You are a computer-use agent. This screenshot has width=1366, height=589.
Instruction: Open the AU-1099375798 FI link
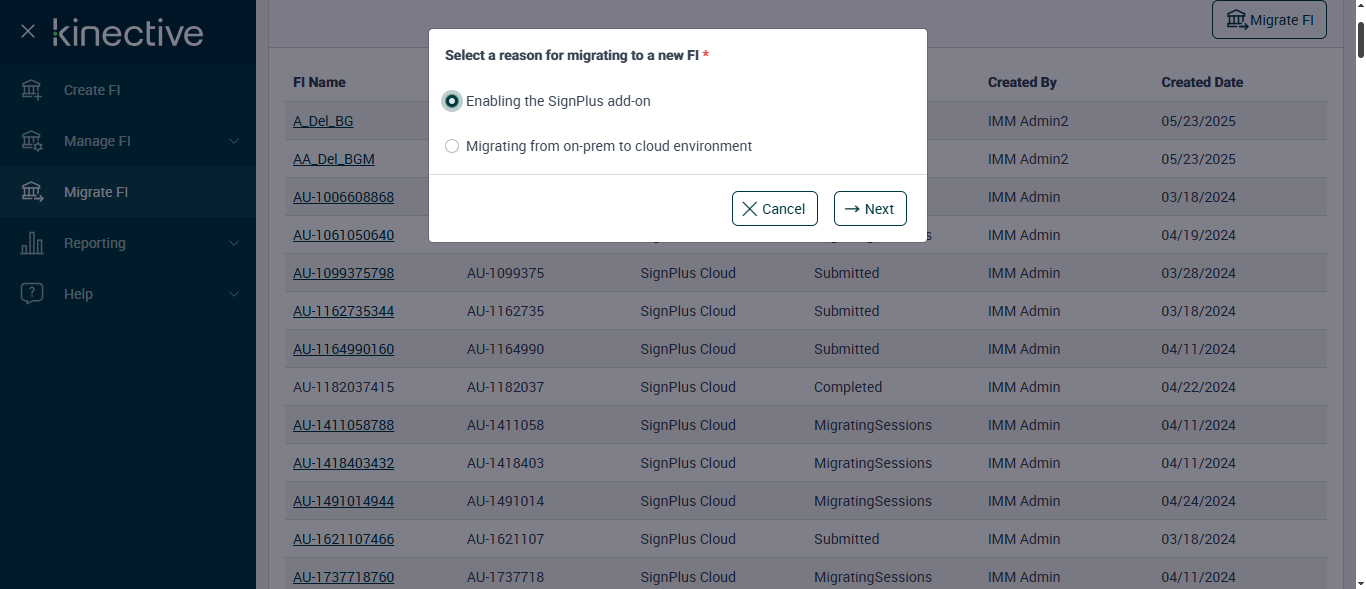(x=343, y=273)
